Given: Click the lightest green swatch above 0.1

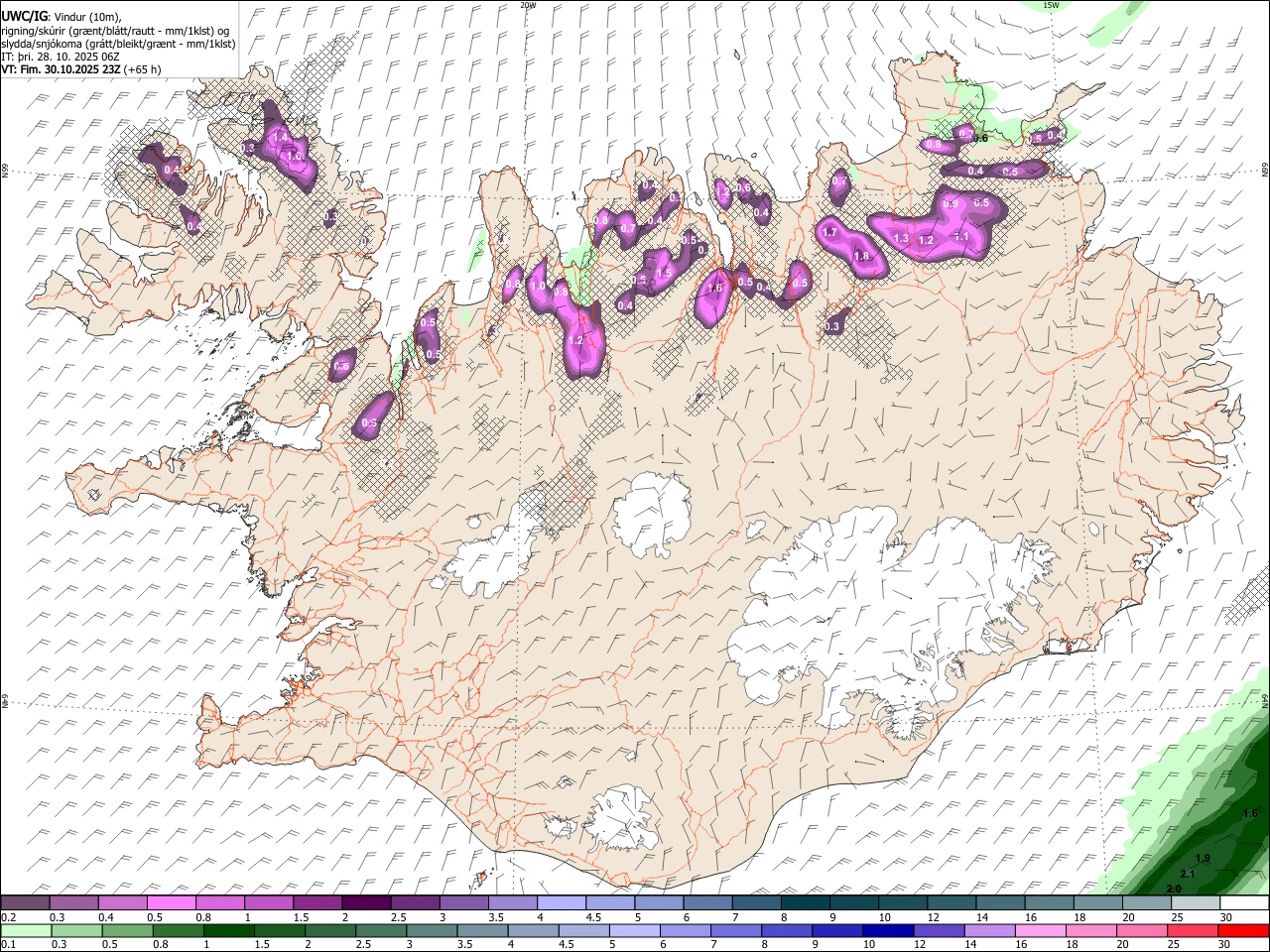Looking at the screenshot, I should point(25,930).
